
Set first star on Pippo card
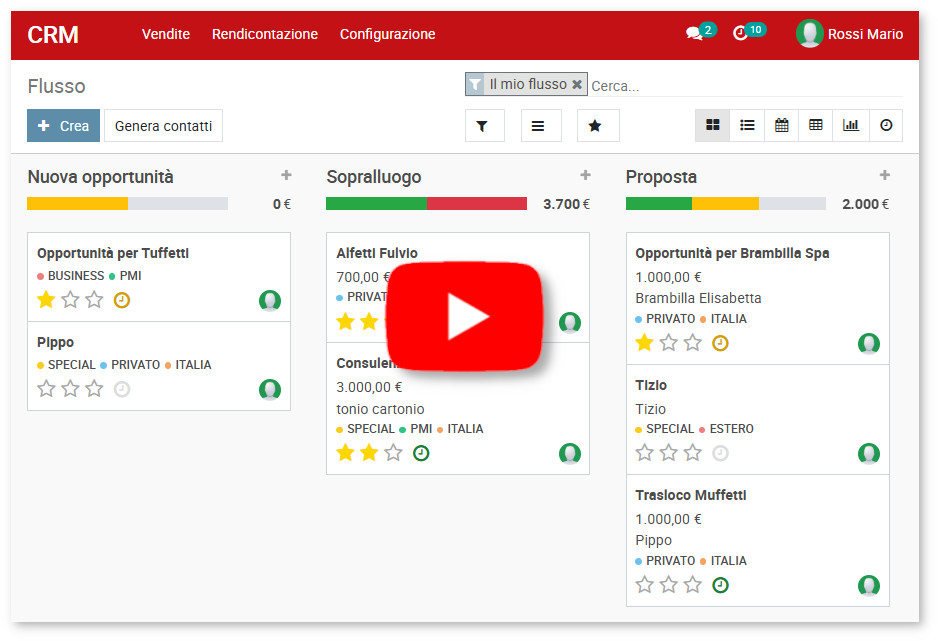click(x=46, y=389)
